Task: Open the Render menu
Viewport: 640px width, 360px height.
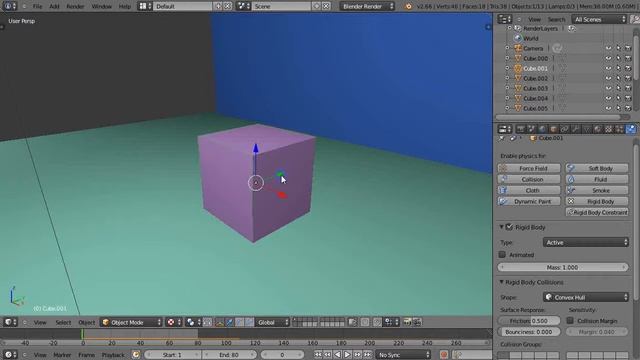Action: 75,6
